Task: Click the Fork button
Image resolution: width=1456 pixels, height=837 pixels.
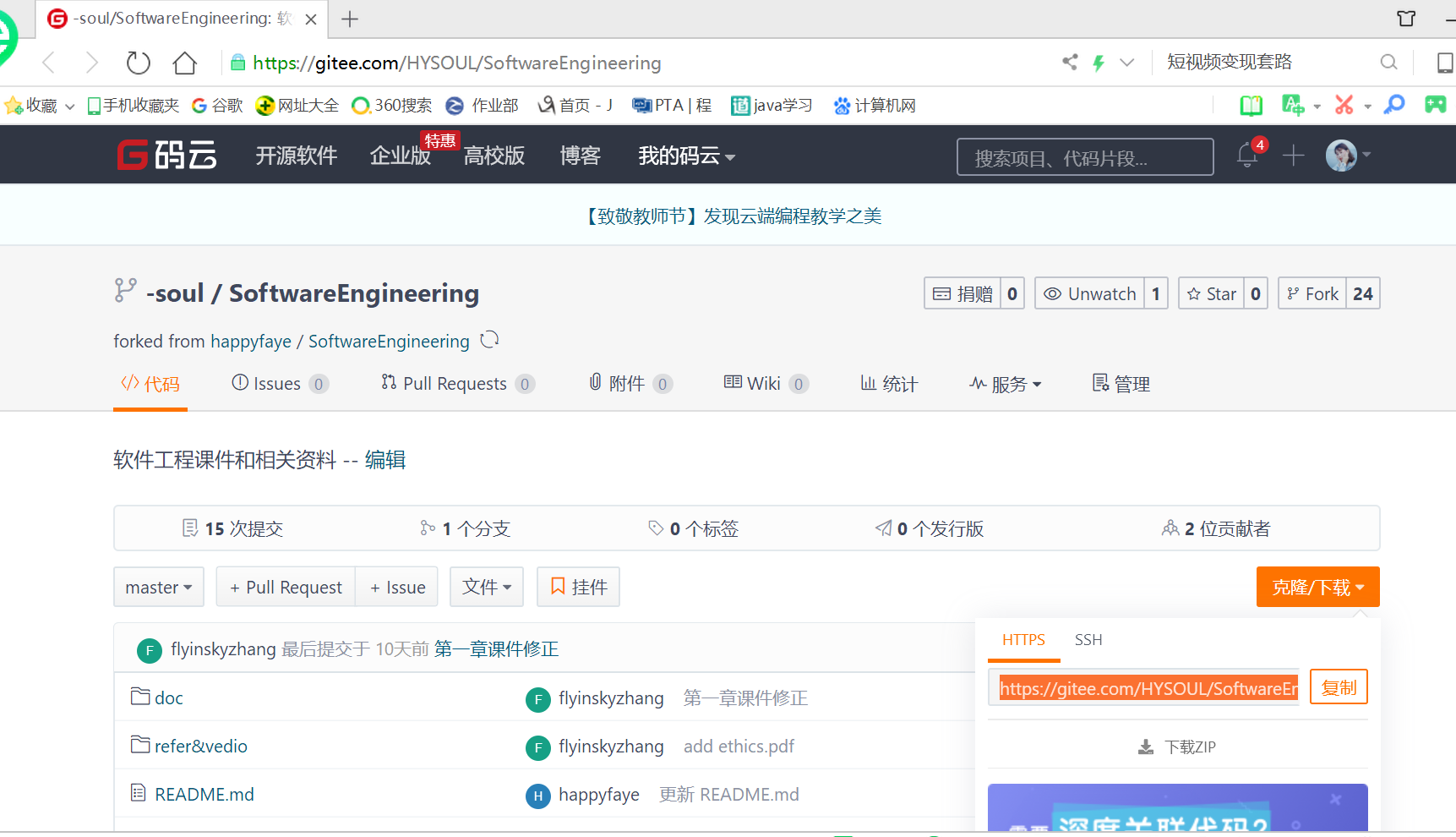Action: pyautogui.click(x=1312, y=293)
